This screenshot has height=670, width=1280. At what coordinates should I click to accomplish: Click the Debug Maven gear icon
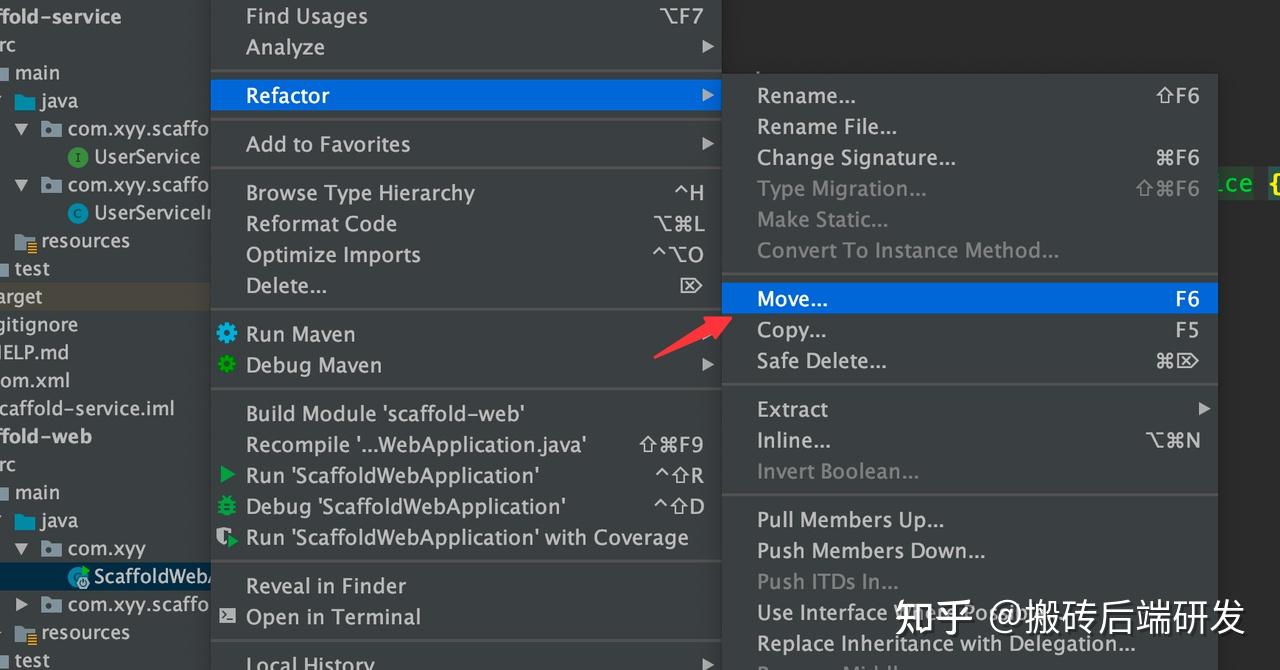(x=227, y=364)
